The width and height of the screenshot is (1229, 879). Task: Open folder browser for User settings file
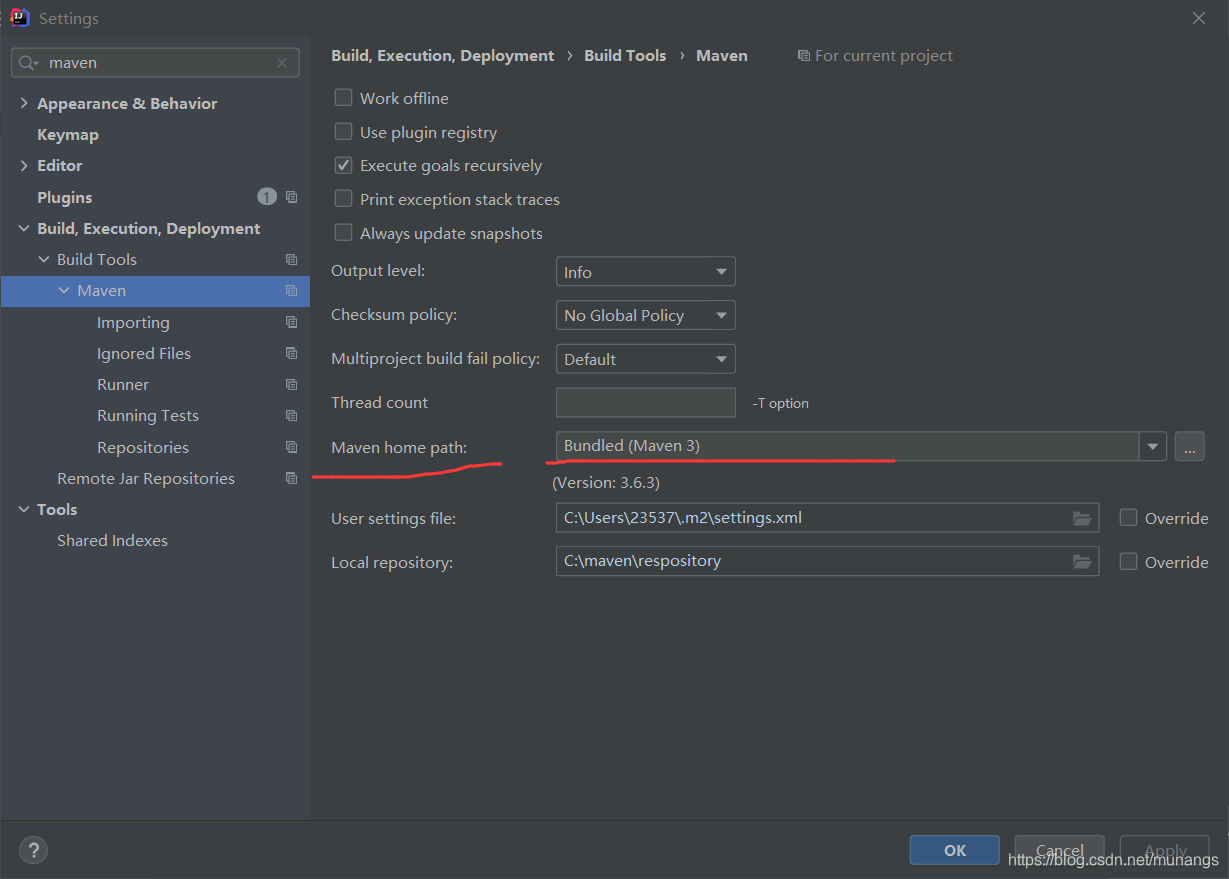coord(1082,518)
